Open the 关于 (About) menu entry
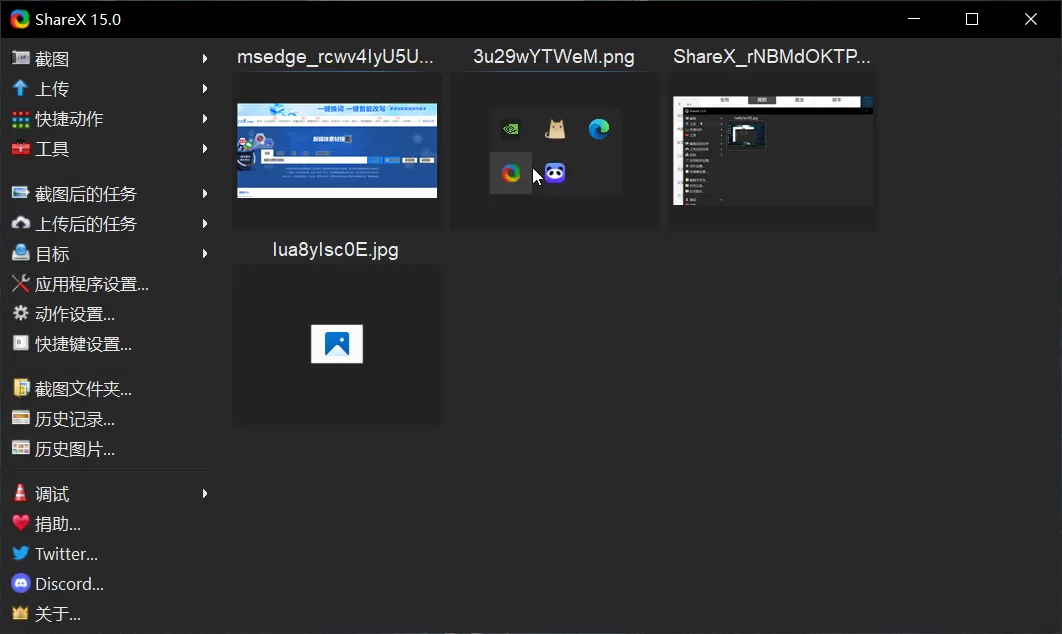This screenshot has width=1062, height=634. click(58, 614)
